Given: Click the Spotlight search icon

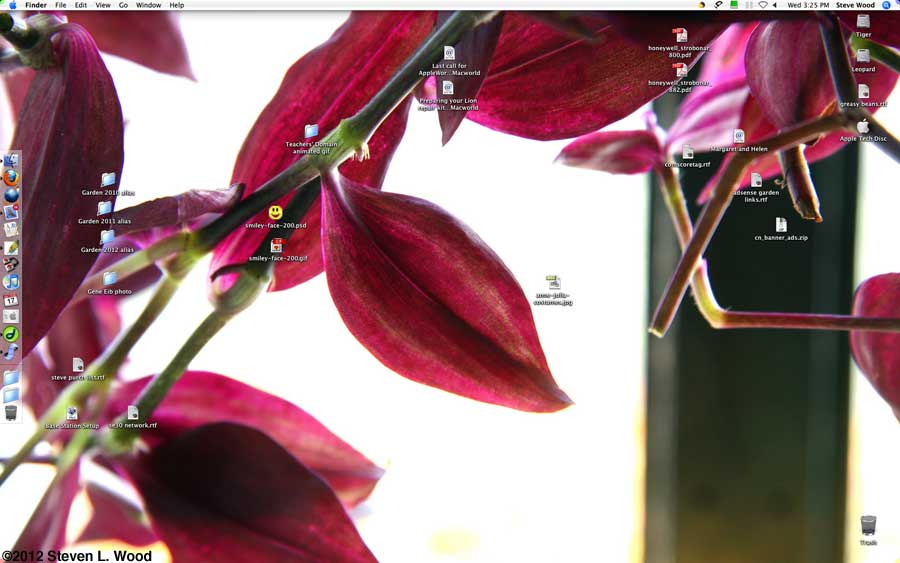Looking at the screenshot, I should point(887,5).
